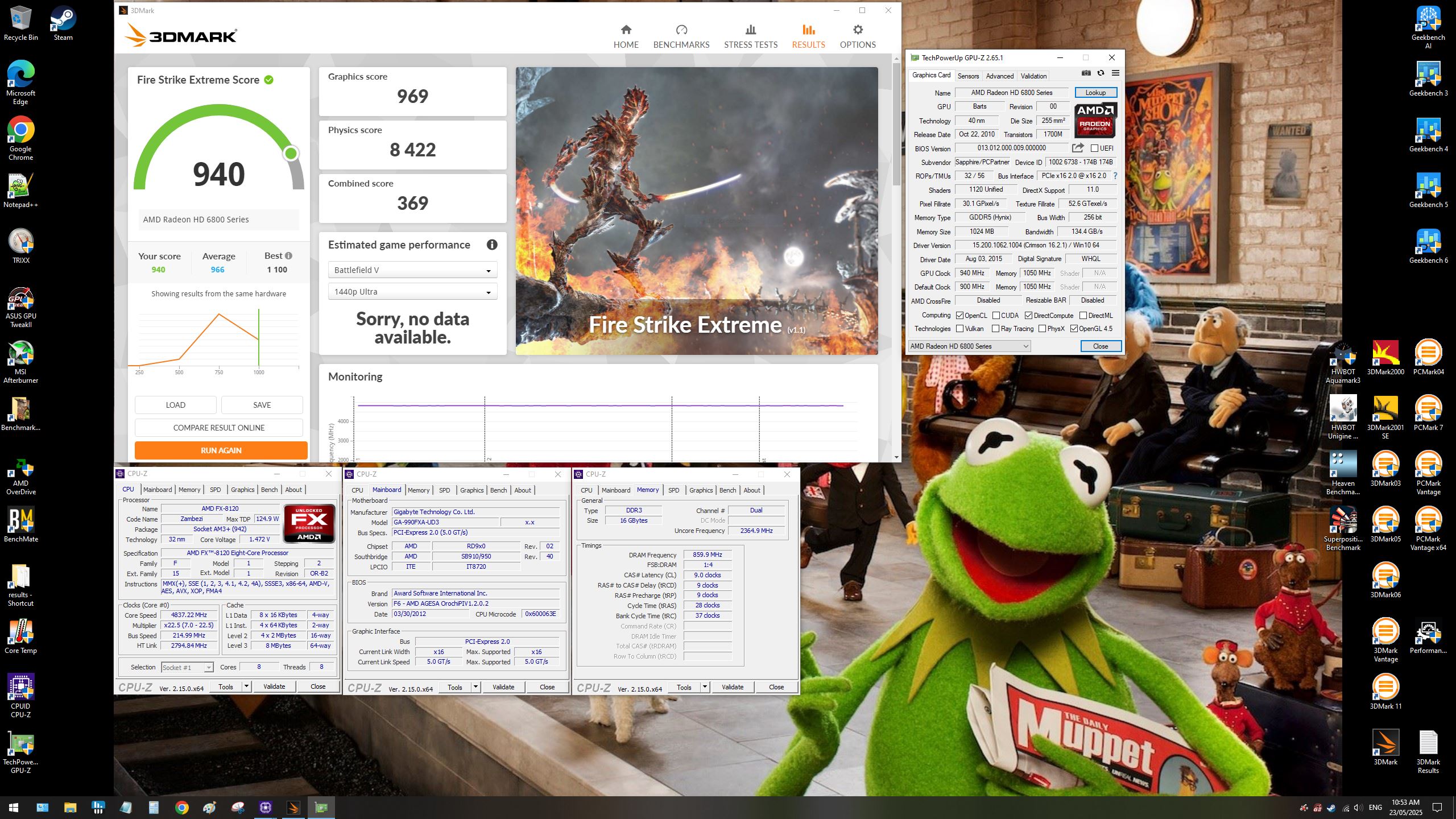Open 3DMark 11 desktop icon
Screen dimensions: 1456x819
point(1385,691)
